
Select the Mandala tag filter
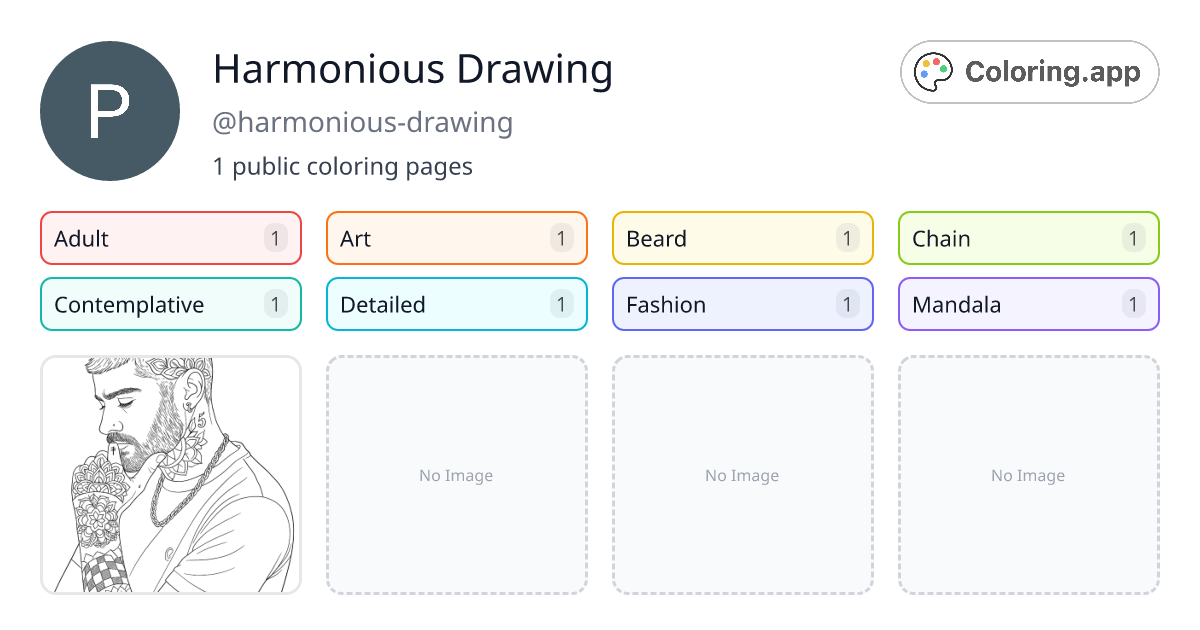point(1028,304)
